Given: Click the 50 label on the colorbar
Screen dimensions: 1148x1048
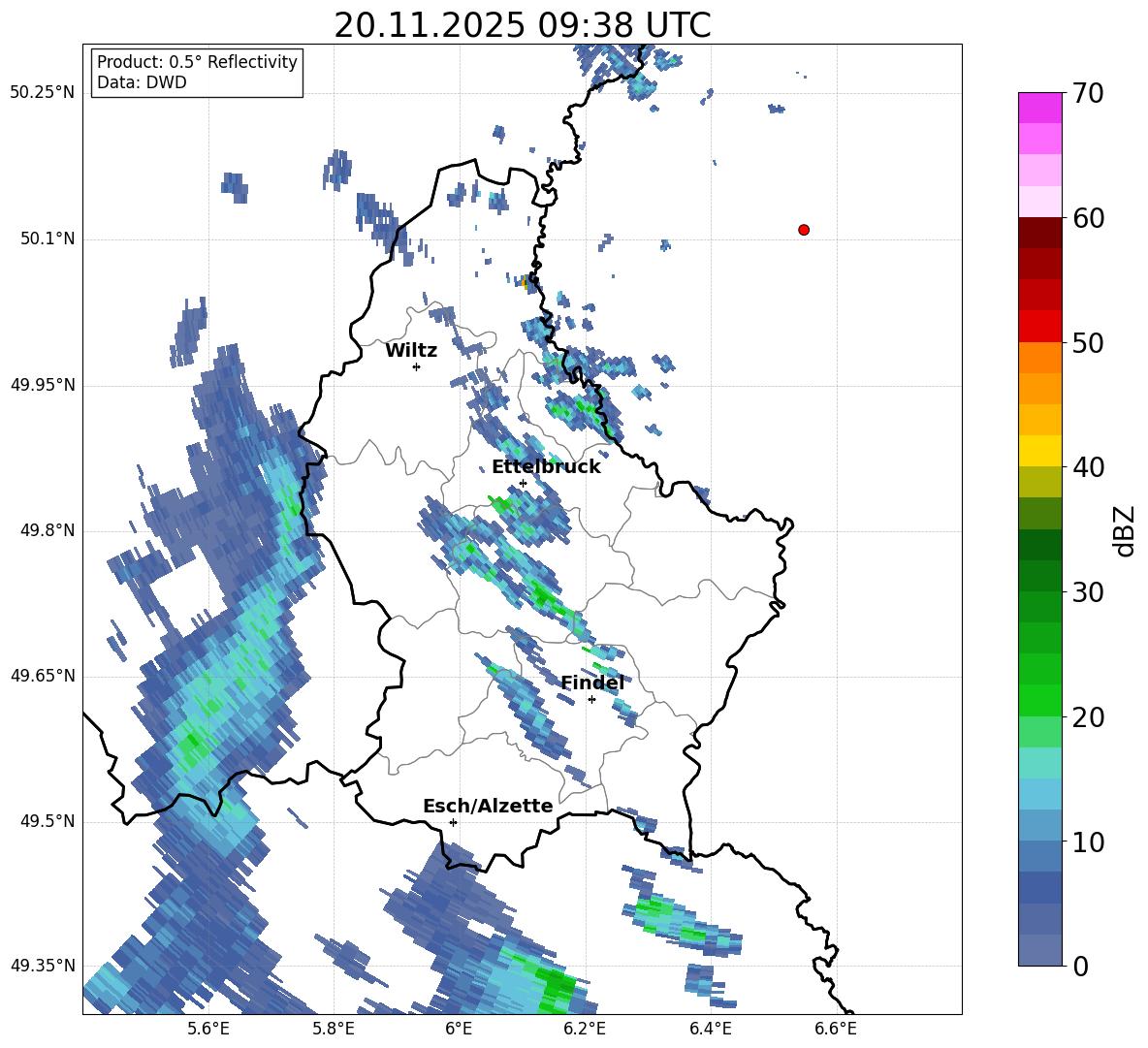Looking at the screenshot, I should [1088, 343].
